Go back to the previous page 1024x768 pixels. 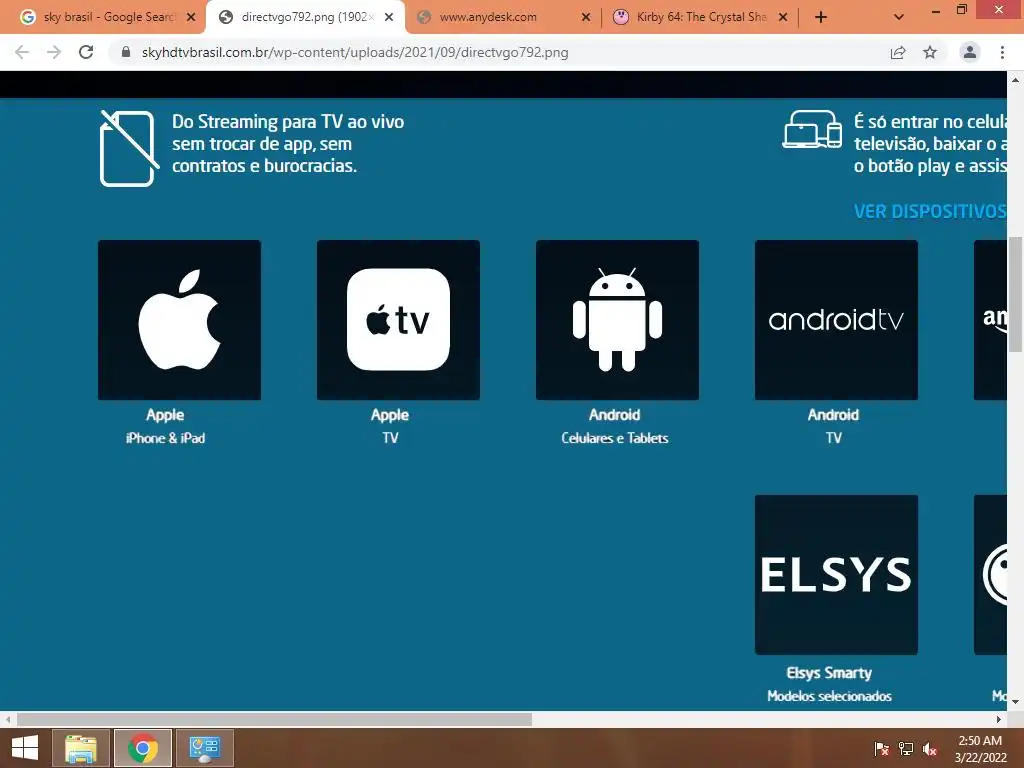click(x=22, y=52)
